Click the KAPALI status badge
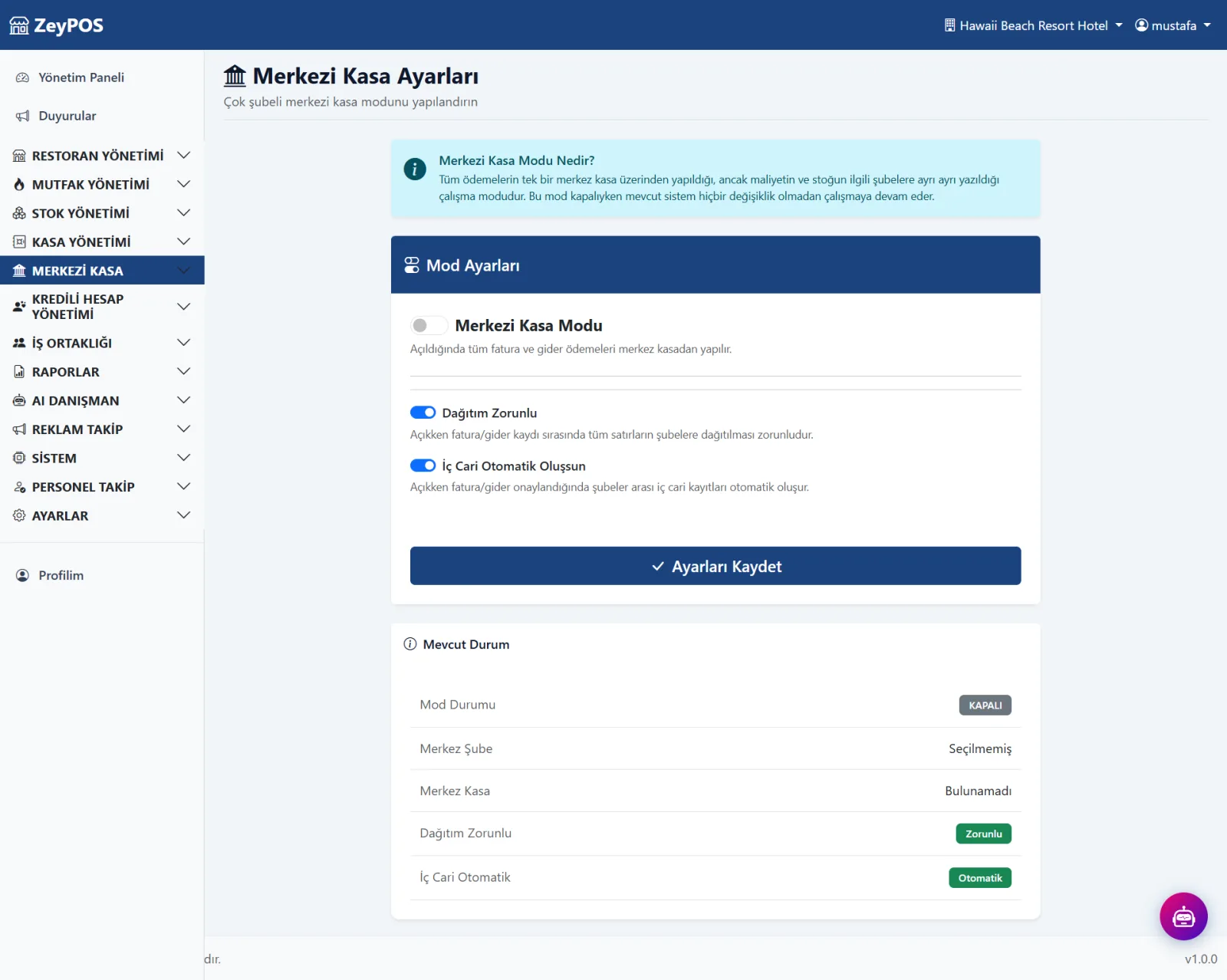This screenshot has width=1227, height=980. (985, 705)
